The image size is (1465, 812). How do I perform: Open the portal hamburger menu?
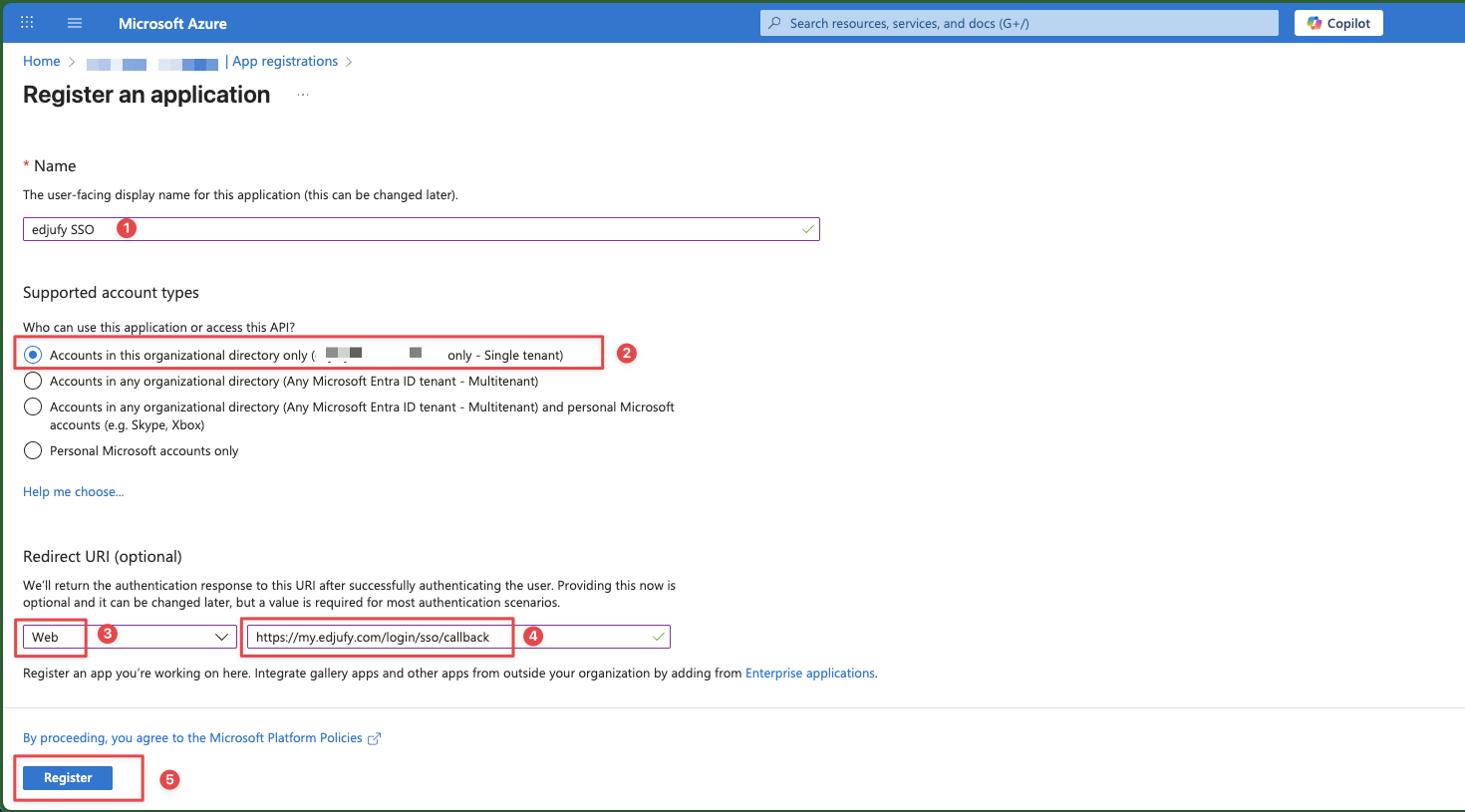[74, 22]
